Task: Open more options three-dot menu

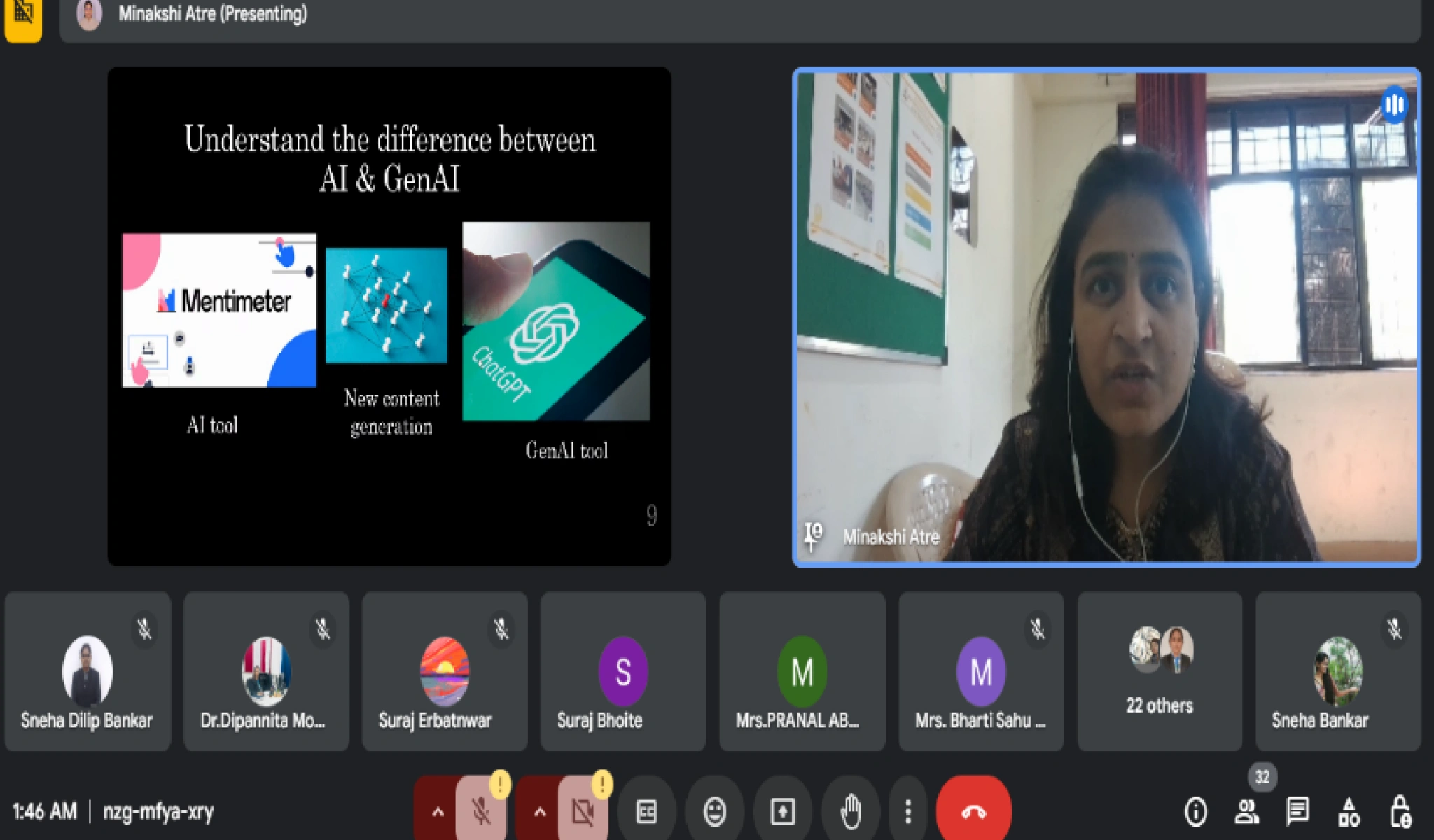Action: [908, 811]
